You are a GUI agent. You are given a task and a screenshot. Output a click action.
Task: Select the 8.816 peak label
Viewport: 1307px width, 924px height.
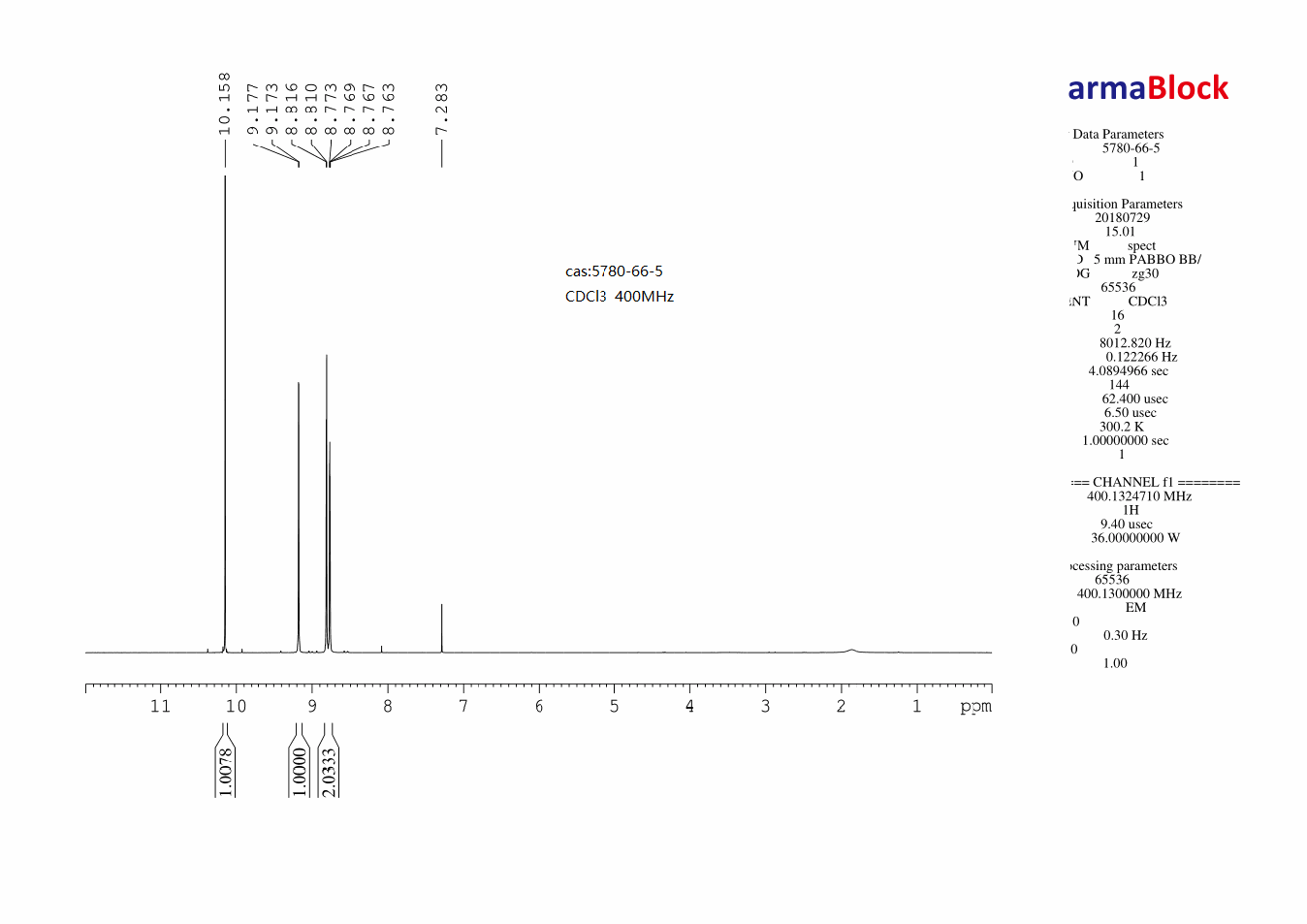(292, 110)
